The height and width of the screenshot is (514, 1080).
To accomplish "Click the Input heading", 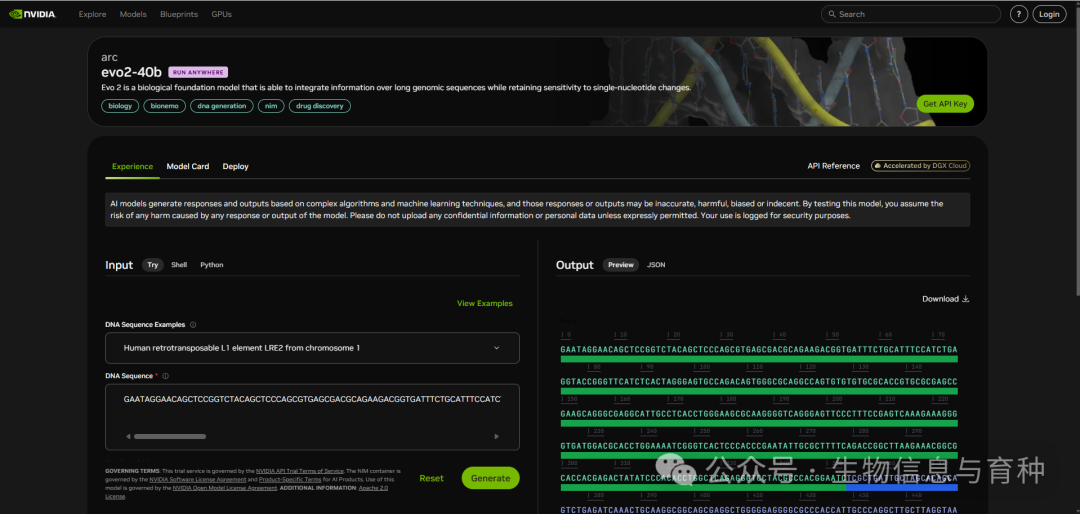I will point(119,265).
